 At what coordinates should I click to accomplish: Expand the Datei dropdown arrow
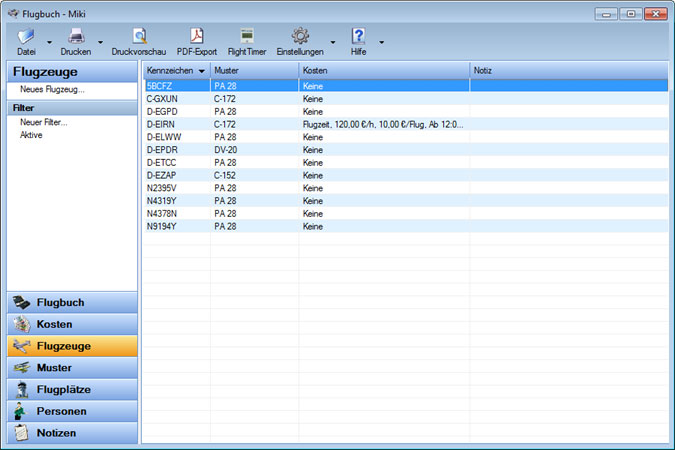(50, 43)
